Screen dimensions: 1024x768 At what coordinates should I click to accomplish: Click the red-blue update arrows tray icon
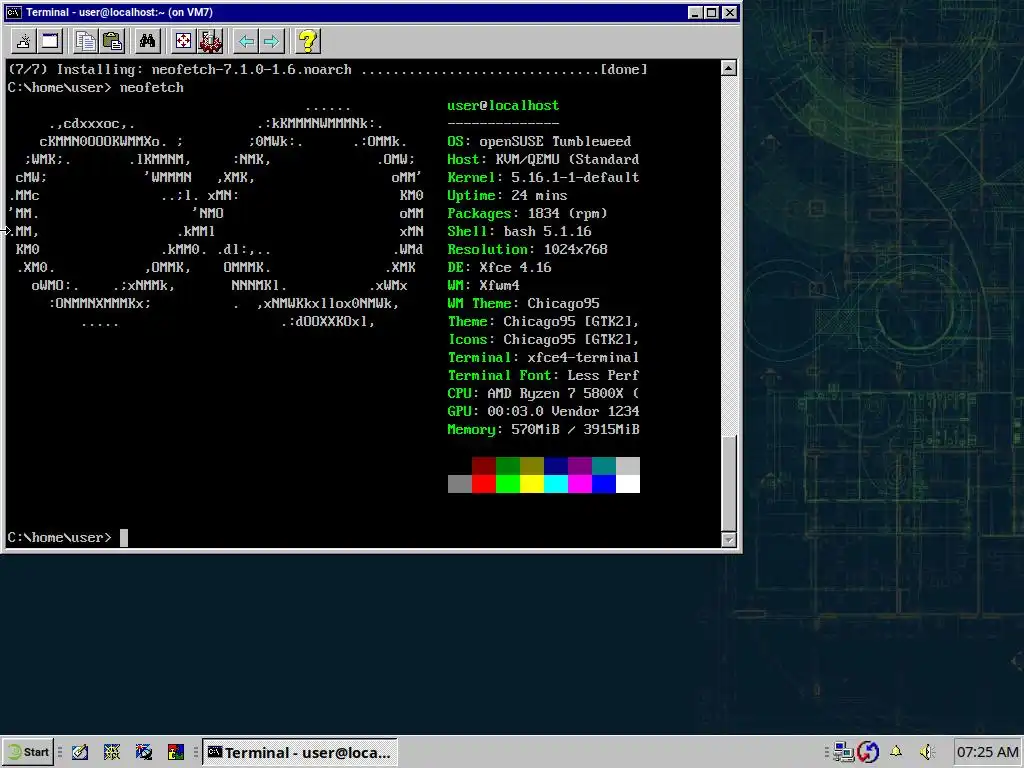tap(868, 752)
